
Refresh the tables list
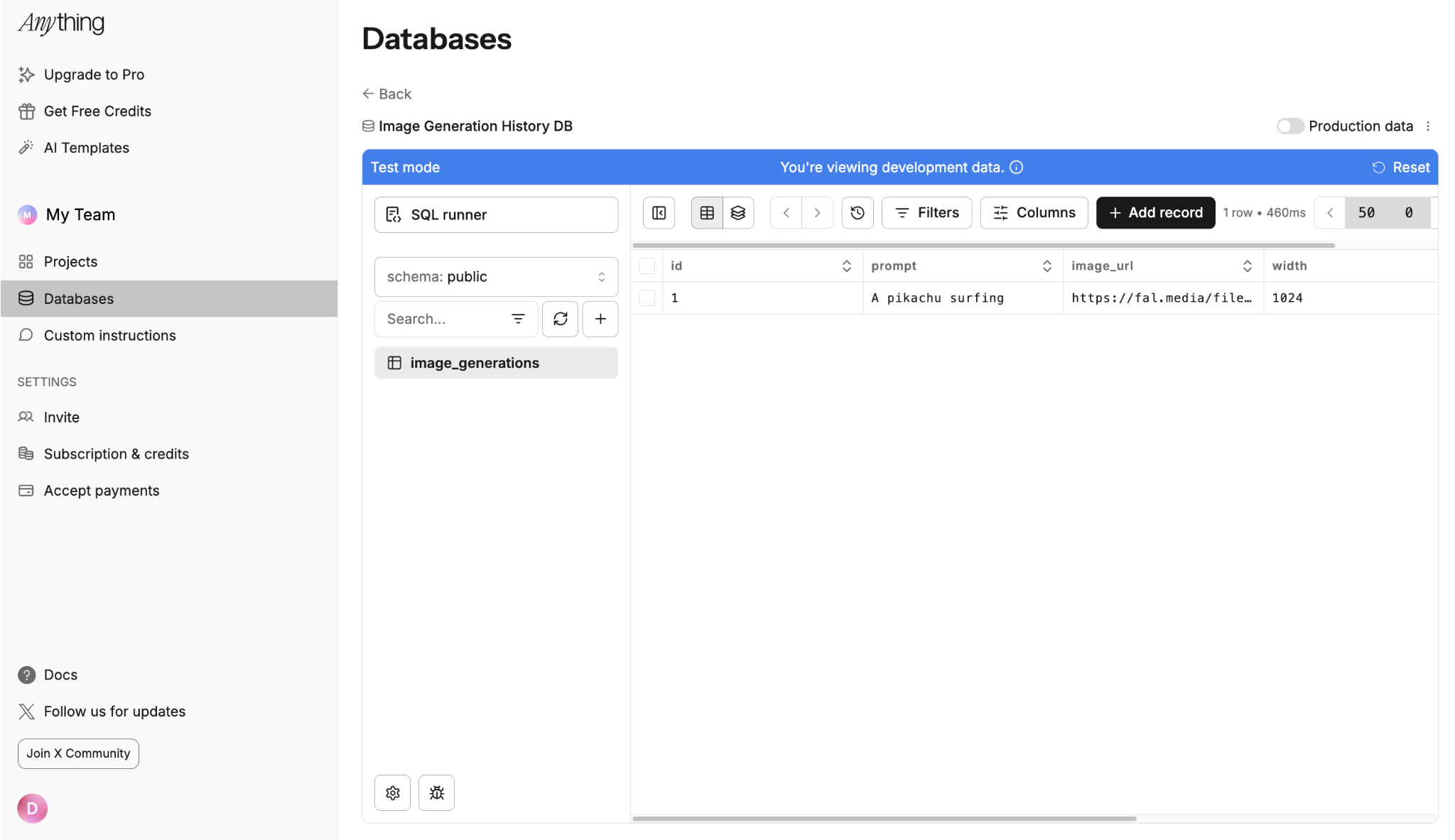(x=560, y=319)
